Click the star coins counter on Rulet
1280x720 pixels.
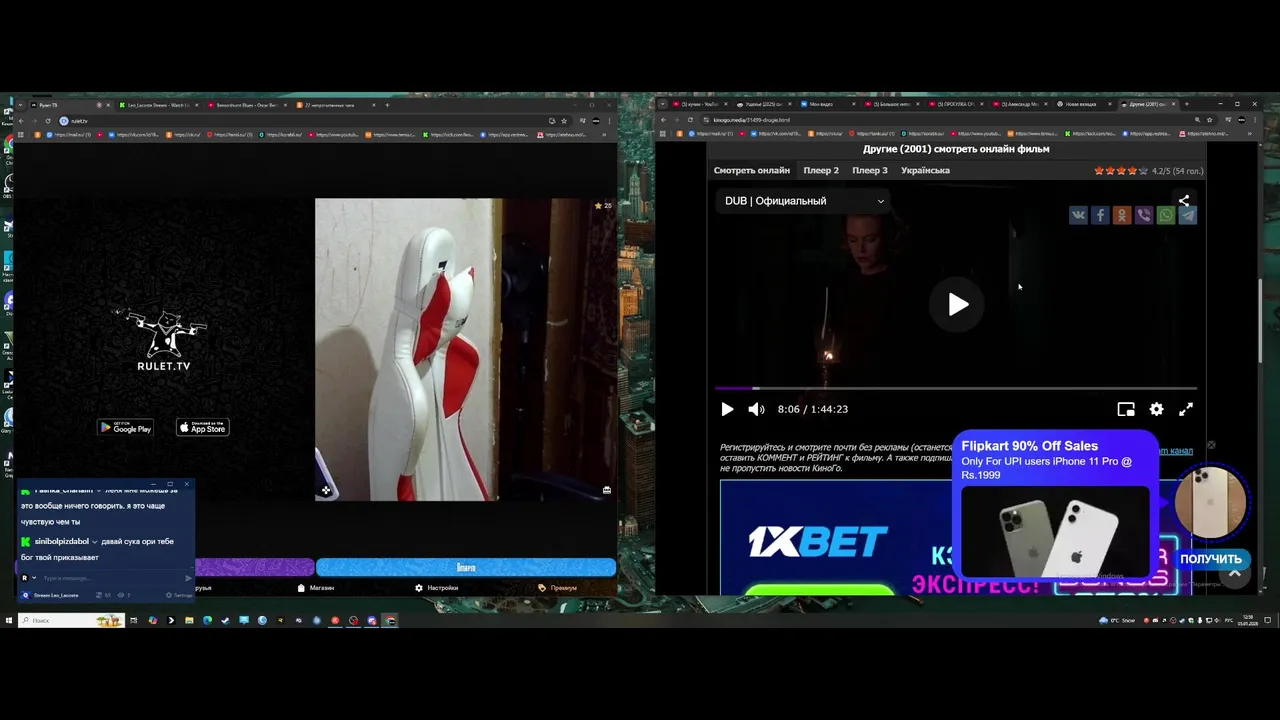pyautogui.click(x=603, y=205)
